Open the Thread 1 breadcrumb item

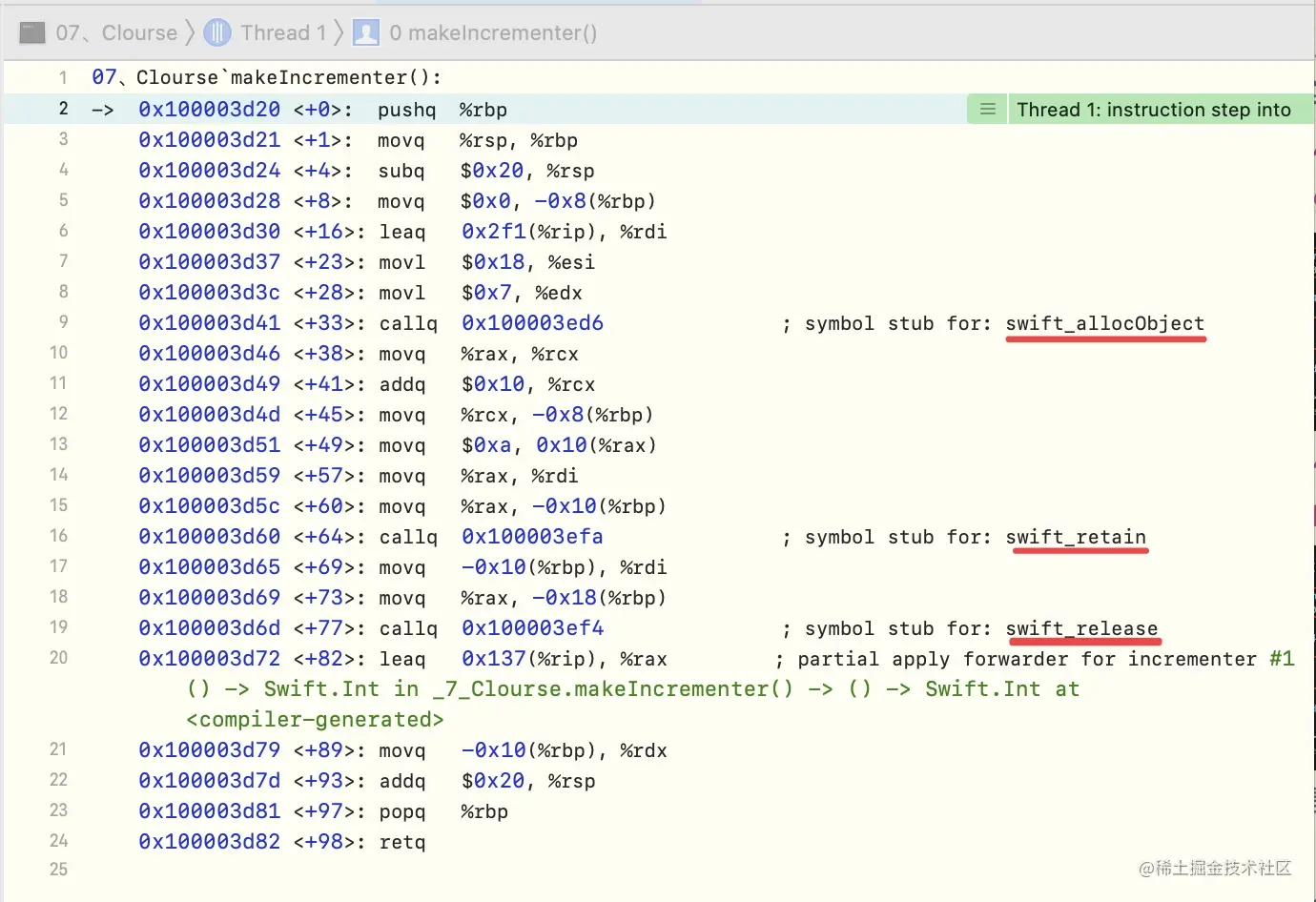(283, 32)
